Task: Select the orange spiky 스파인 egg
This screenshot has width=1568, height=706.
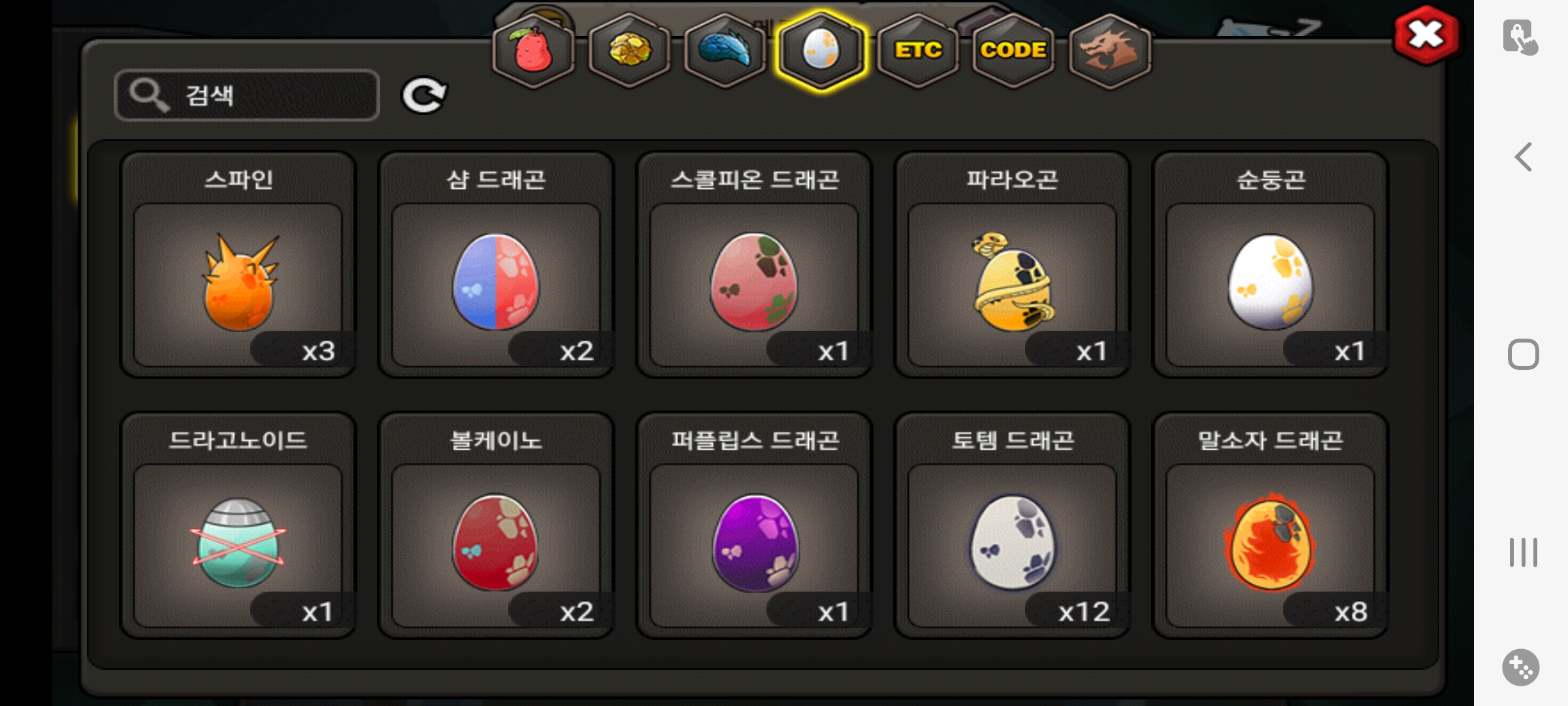Action: point(238,265)
